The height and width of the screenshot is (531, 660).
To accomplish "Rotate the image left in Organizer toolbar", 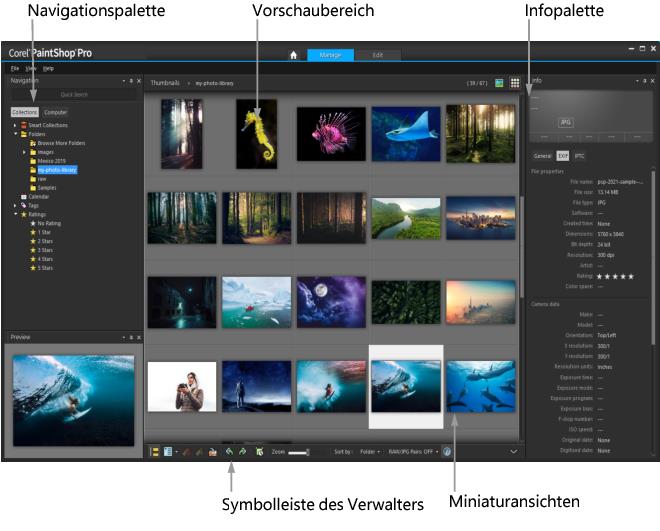I will pyautogui.click(x=228, y=452).
